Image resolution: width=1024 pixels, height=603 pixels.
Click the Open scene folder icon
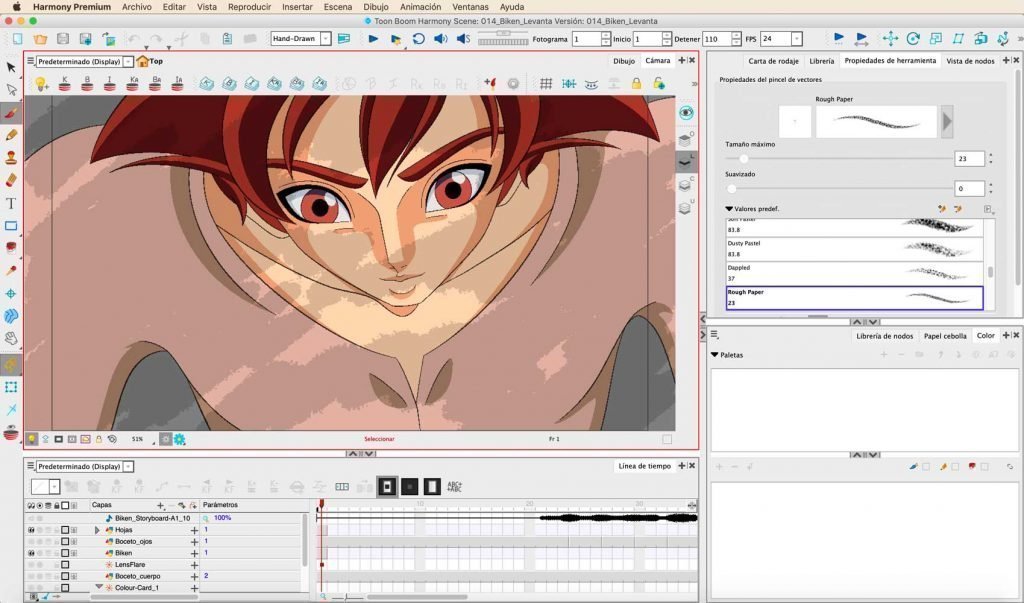point(40,39)
